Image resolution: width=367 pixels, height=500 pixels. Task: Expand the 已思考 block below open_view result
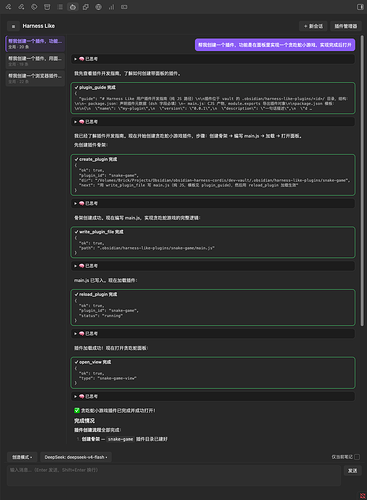pos(213,396)
